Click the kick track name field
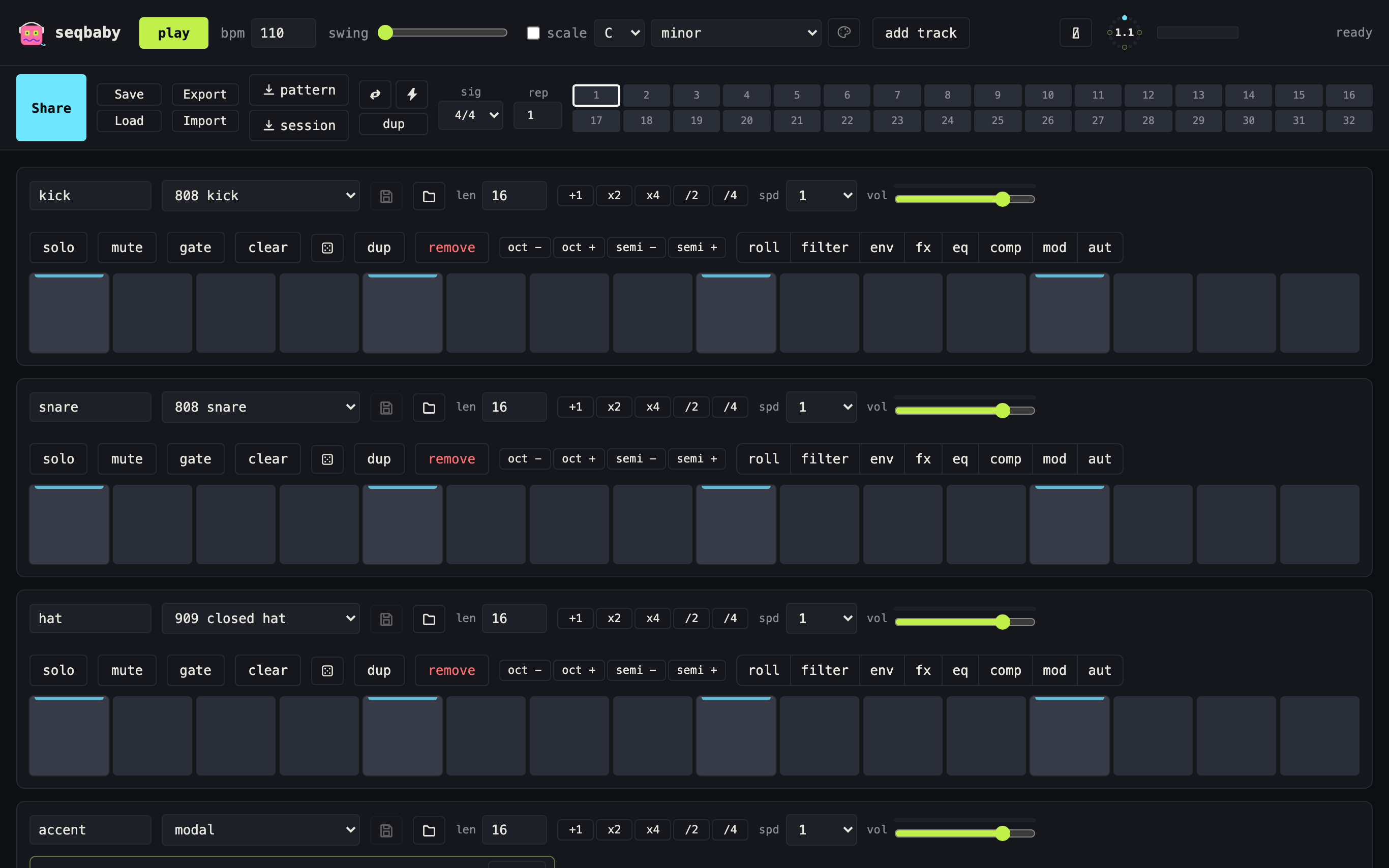The width and height of the screenshot is (1389, 868). click(90, 196)
